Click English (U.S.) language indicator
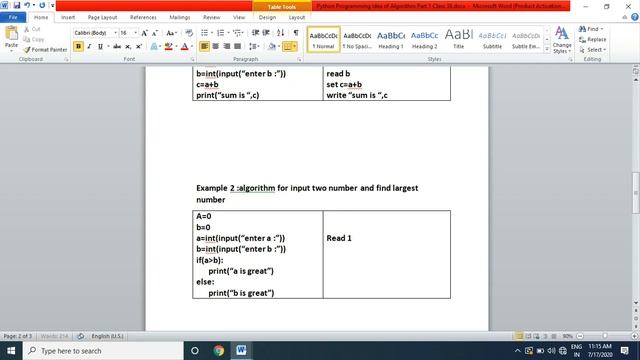This screenshot has width=640, height=360. click(x=107, y=336)
